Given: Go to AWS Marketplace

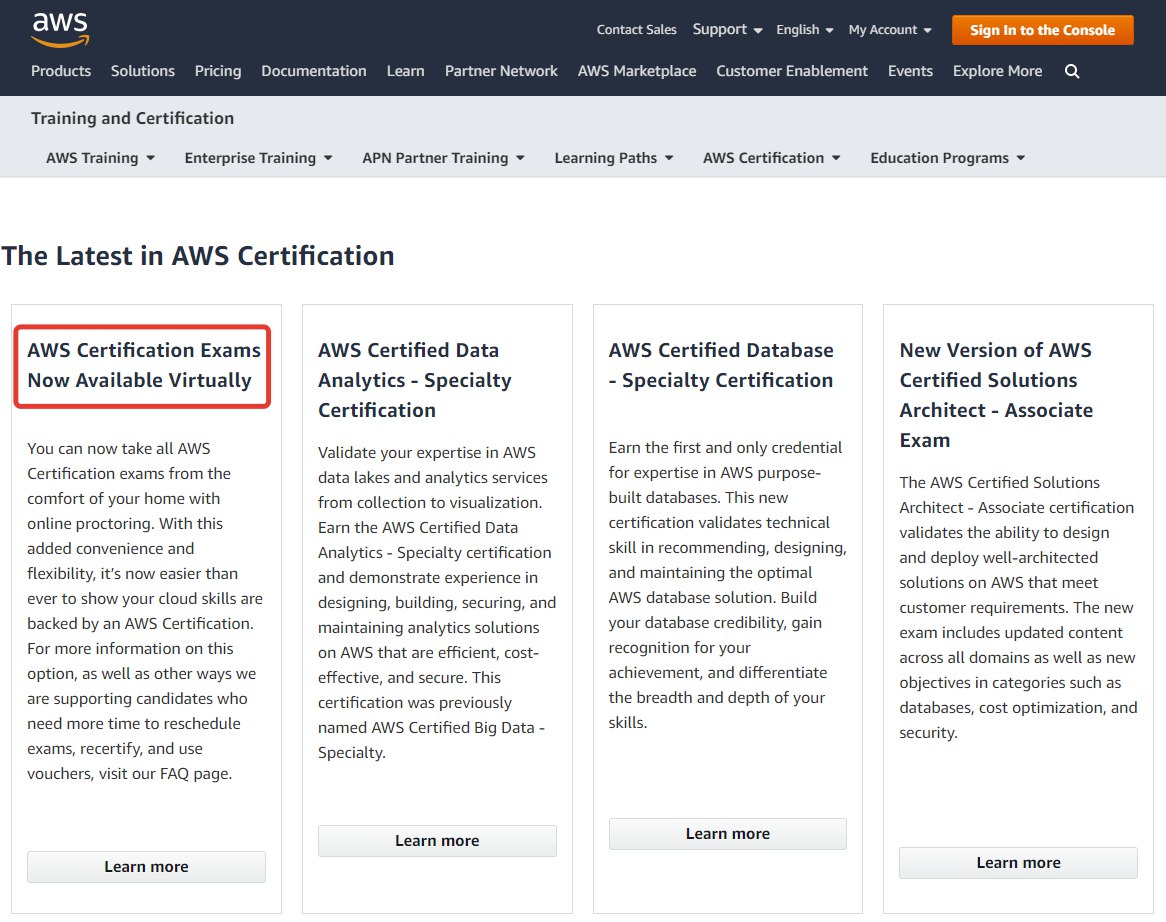Looking at the screenshot, I should click(637, 71).
